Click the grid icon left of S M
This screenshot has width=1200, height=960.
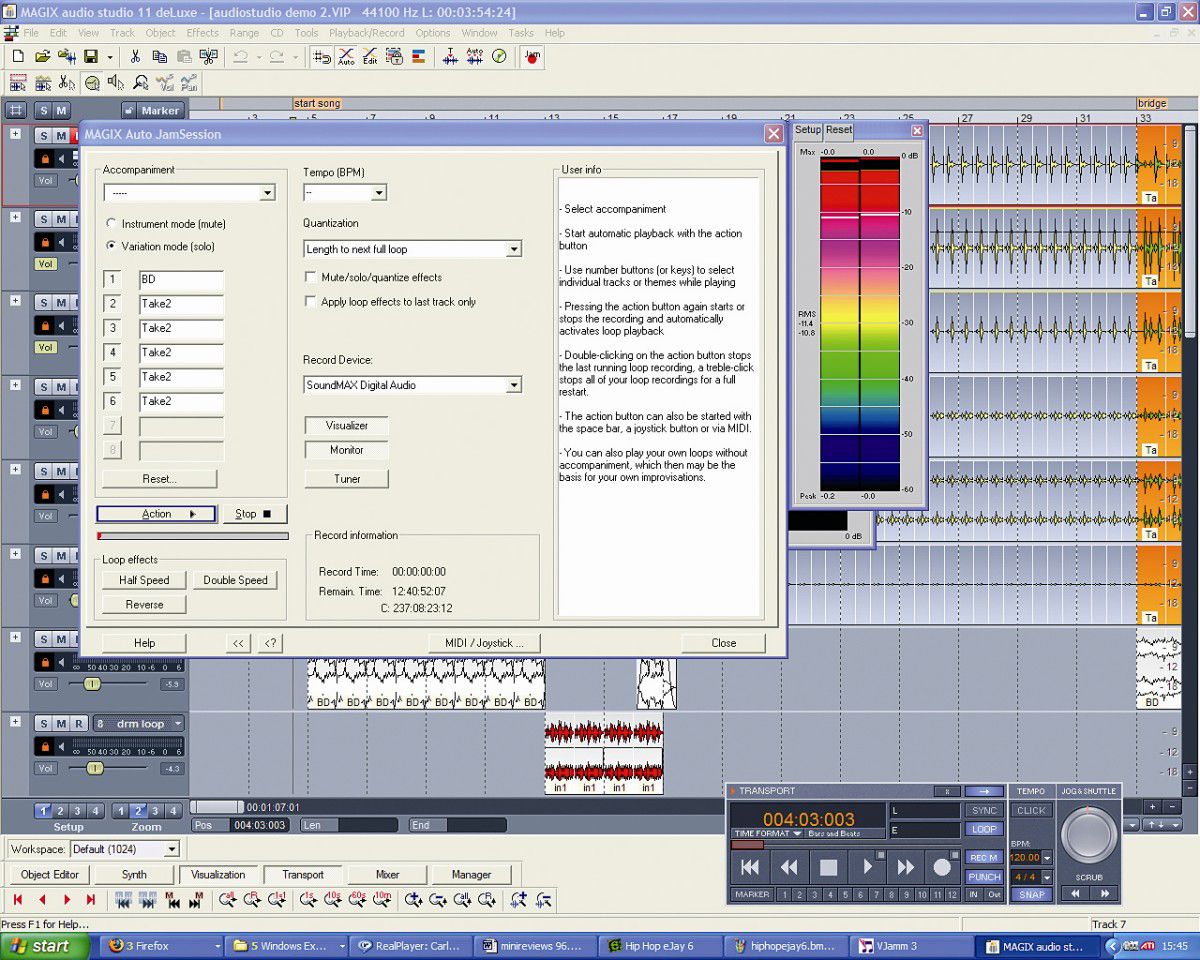coord(16,110)
